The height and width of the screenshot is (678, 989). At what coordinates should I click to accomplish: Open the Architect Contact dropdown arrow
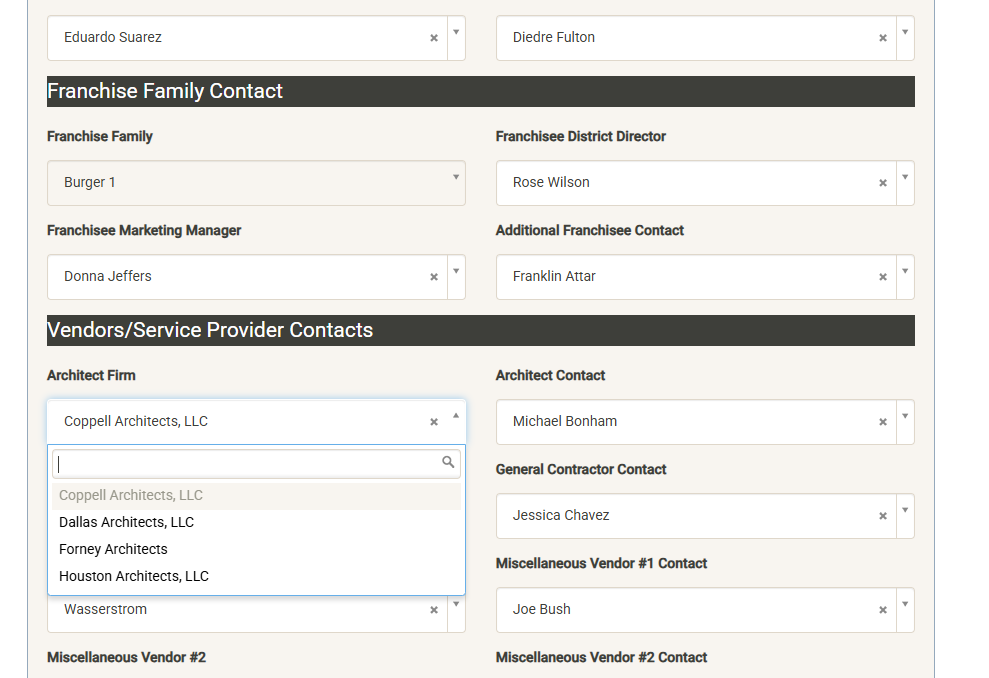(905, 417)
